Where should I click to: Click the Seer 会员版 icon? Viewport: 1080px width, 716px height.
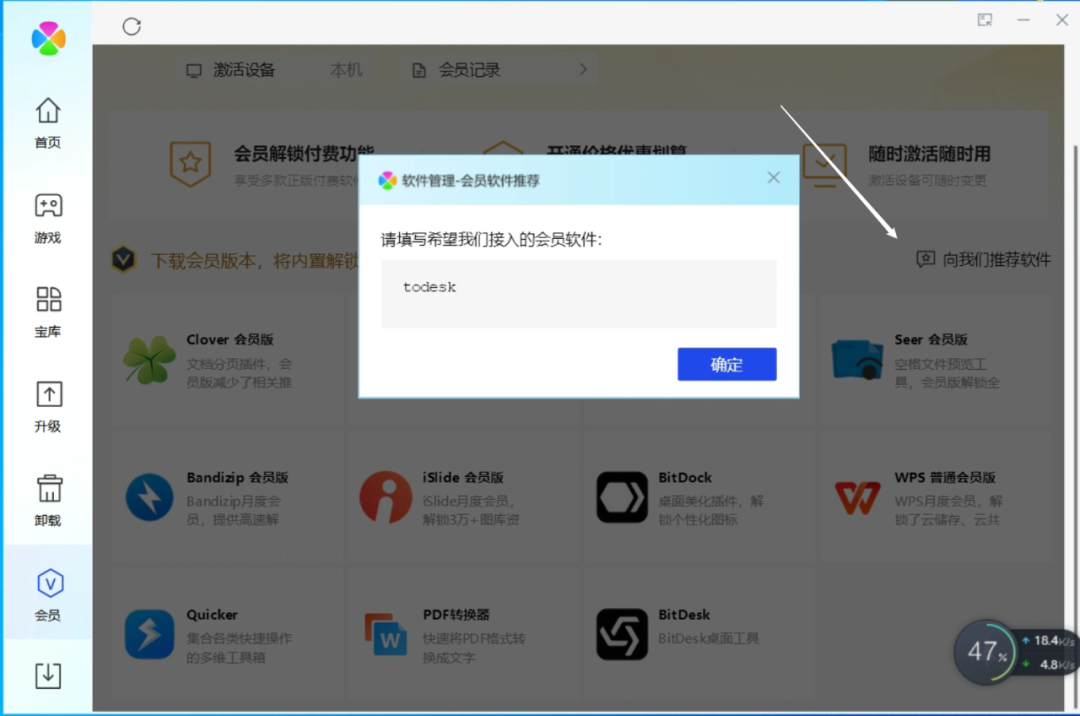(857, 359)
